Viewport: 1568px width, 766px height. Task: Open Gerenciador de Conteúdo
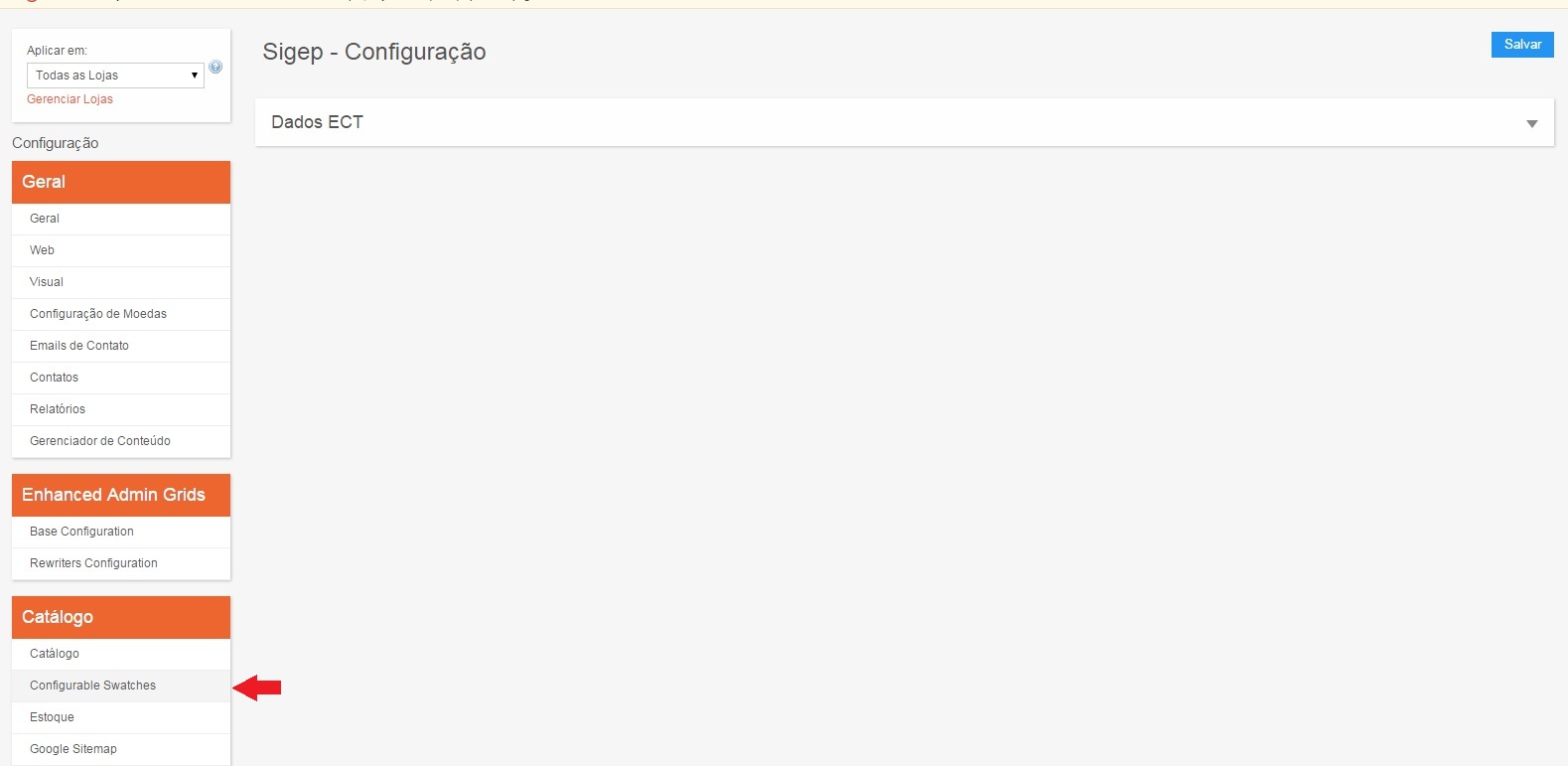121,441
